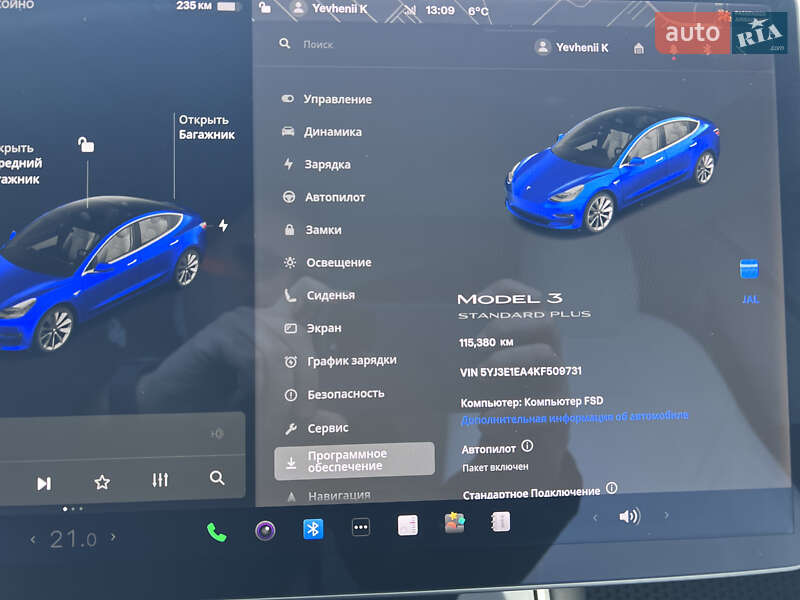
Task: Open the equalizer controls in media player
Action: tap(162, 480)
